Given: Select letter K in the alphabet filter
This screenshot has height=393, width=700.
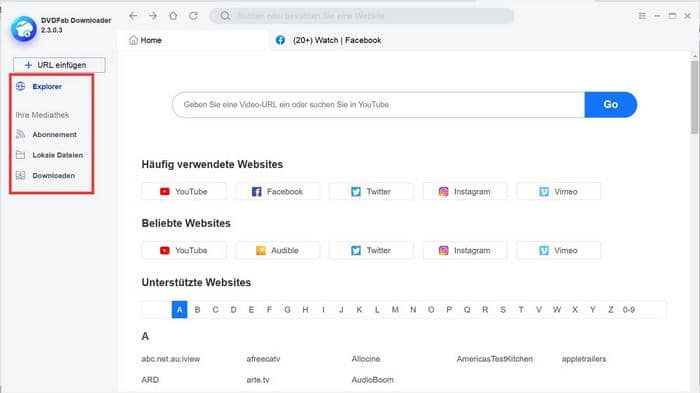Looking at the screenshot, I should pyautogui.click(x=359, y=309).
